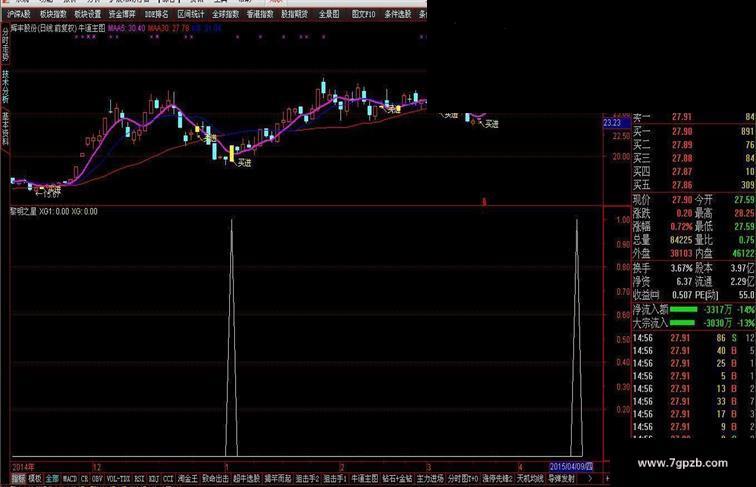Click the 净流入额 green bar
The height and width of the screenshot is (487, 756).
point(683,309)
